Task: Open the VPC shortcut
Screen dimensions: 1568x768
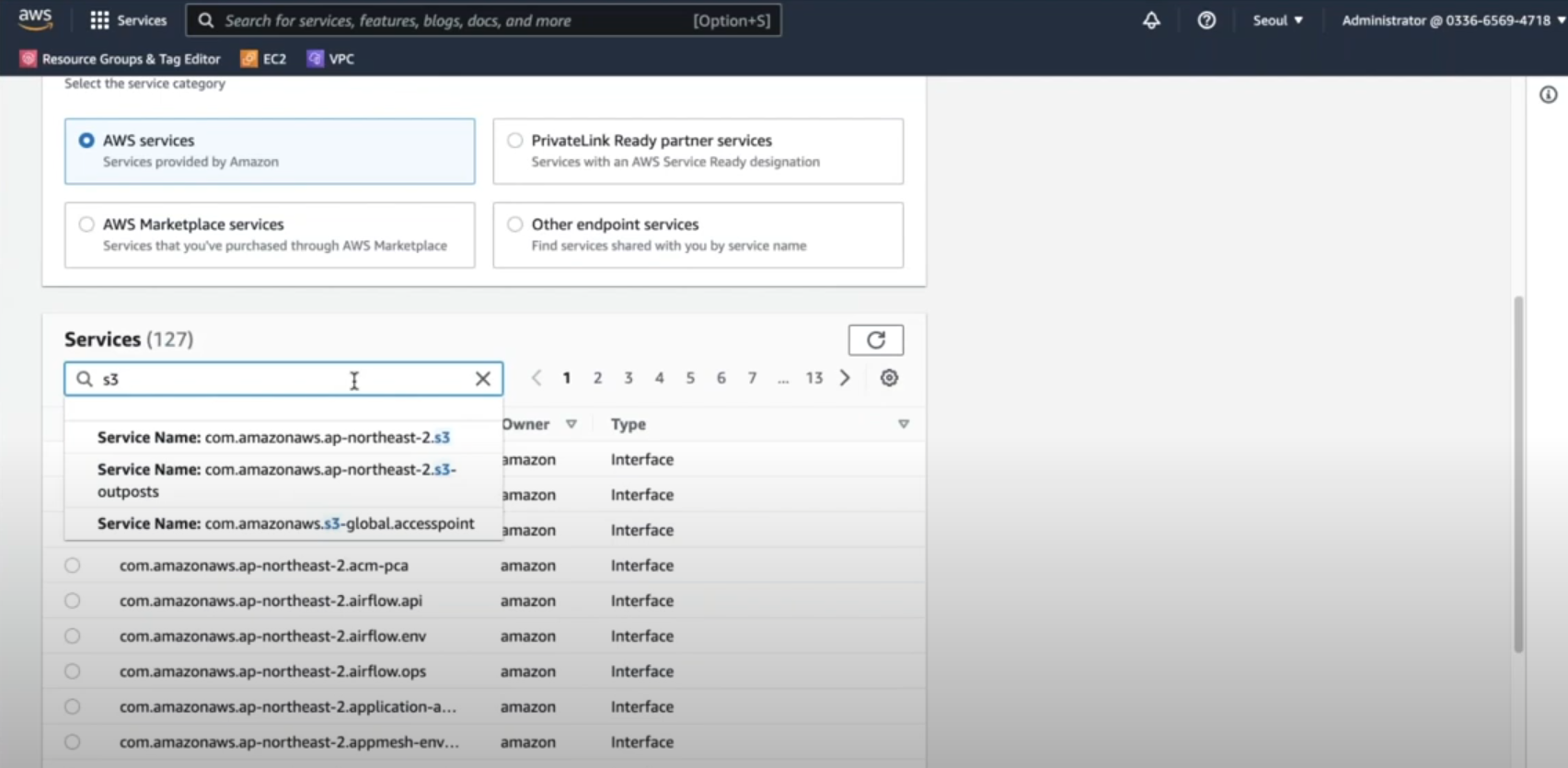Action: [x=330, y=59]
